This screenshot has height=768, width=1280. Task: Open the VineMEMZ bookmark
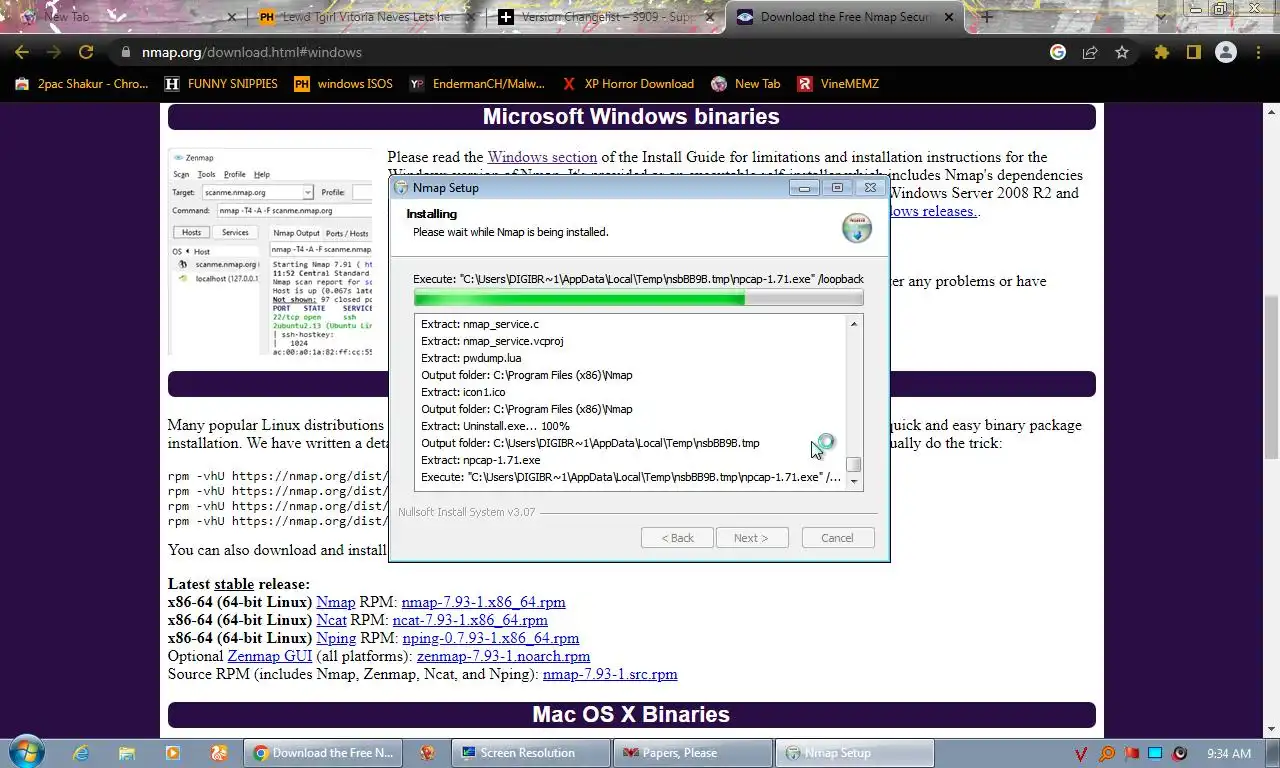pos(838,84)
